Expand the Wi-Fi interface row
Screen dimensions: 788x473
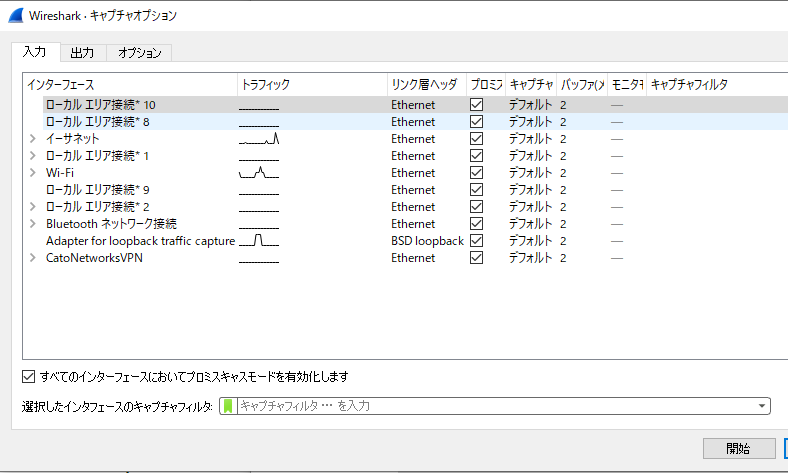33,172
